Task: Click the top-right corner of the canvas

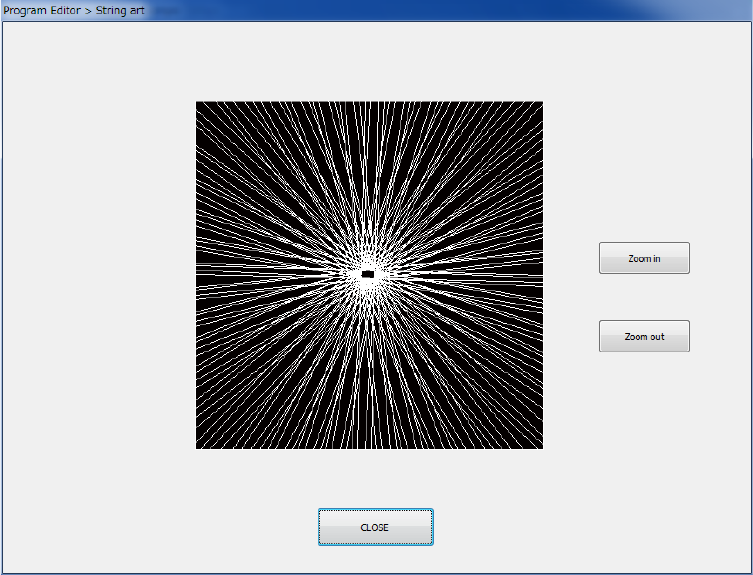Action: 540,104
